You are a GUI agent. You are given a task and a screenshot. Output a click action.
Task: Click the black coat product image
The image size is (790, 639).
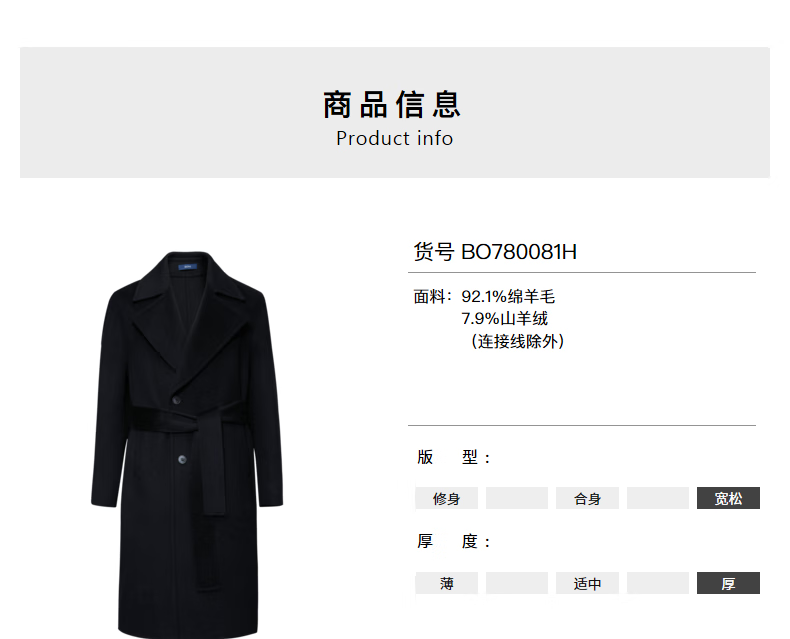187,445
